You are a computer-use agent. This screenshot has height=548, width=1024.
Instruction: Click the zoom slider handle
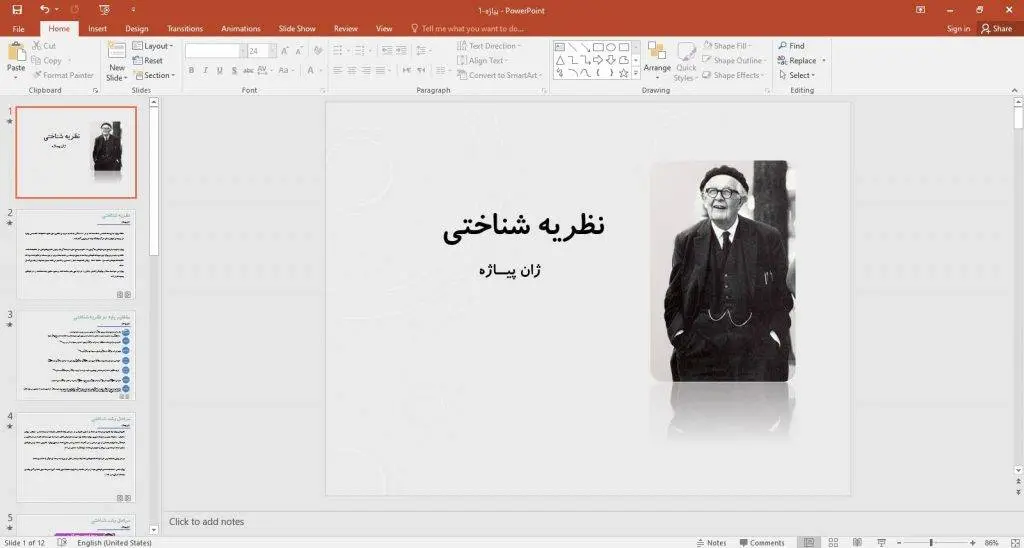pyautogui.click(x=931, y=543)
